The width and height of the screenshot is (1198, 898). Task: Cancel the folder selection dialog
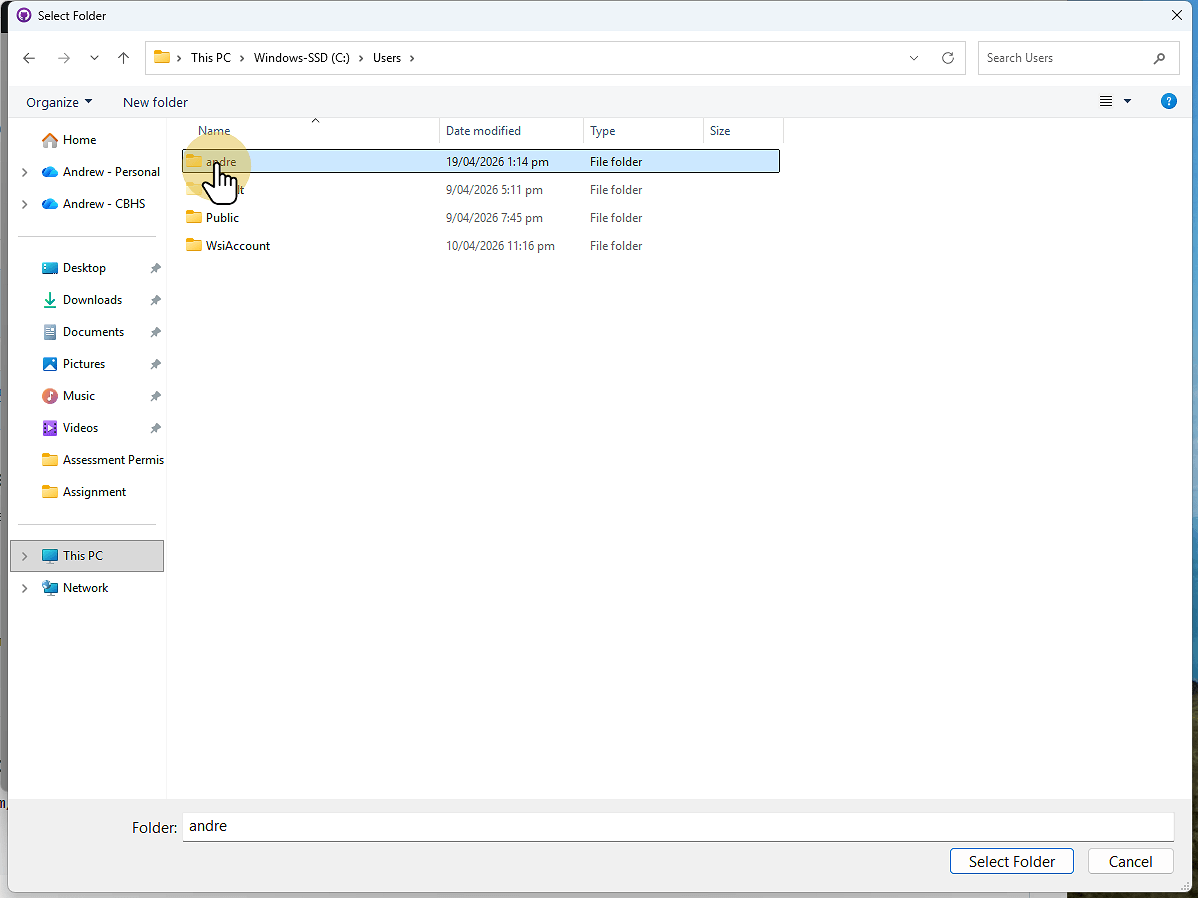point(1130,861)
